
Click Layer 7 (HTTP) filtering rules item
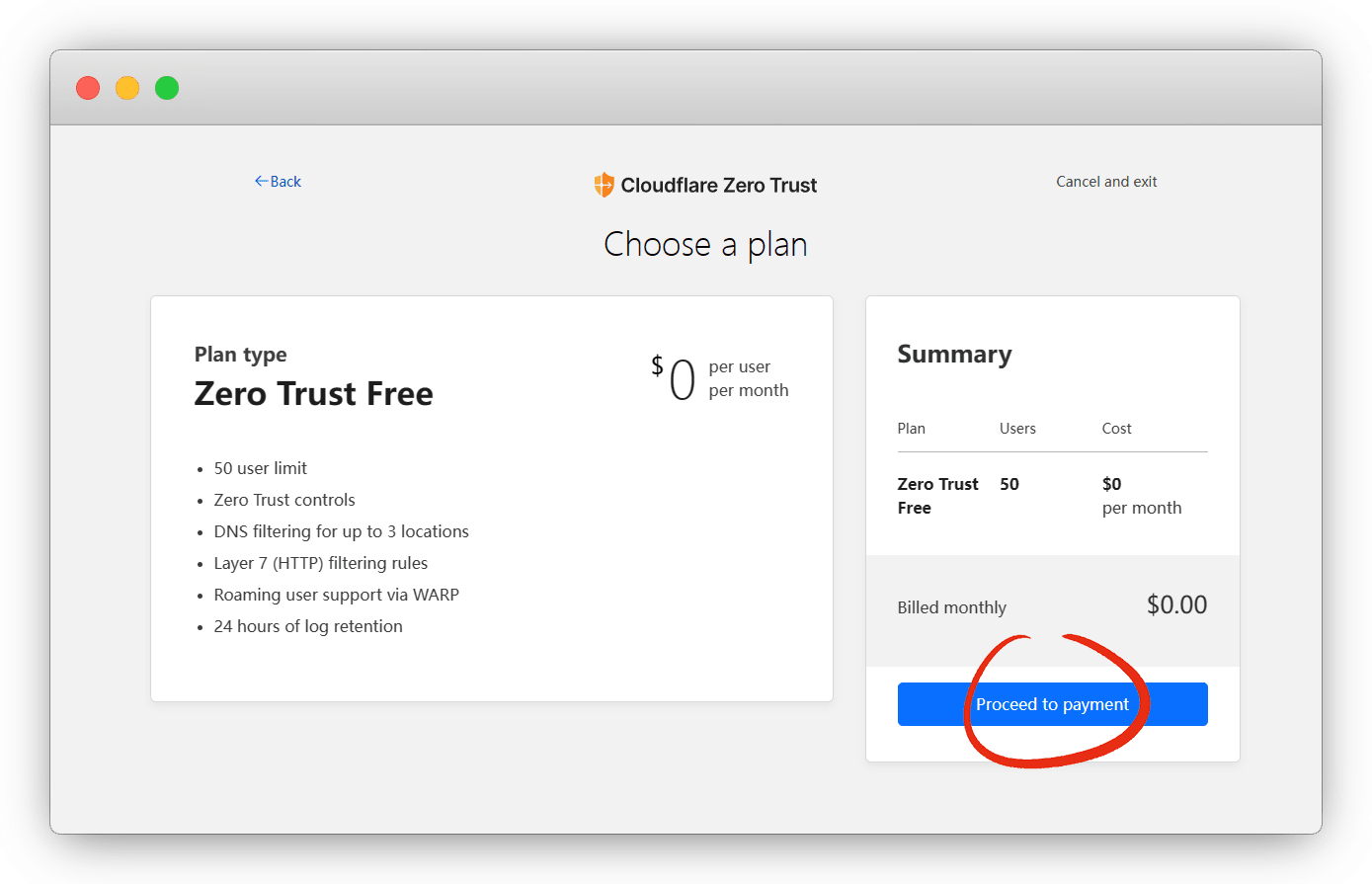pyautogui.click(x=320, y=563)
